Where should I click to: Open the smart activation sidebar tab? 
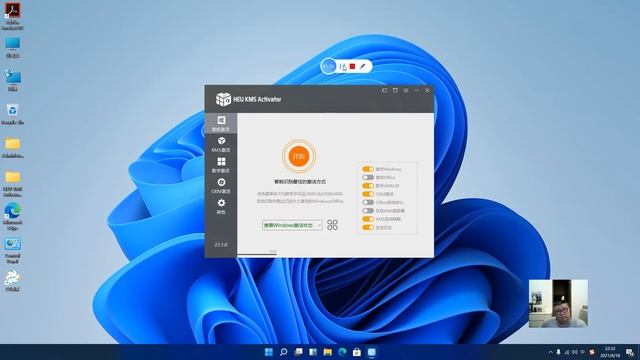pyautogui.click(x=221, y=123)
